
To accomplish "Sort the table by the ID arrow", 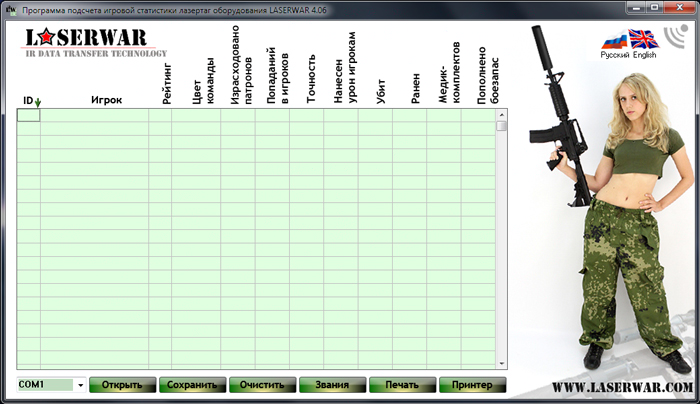I will [x=38, y=102].
